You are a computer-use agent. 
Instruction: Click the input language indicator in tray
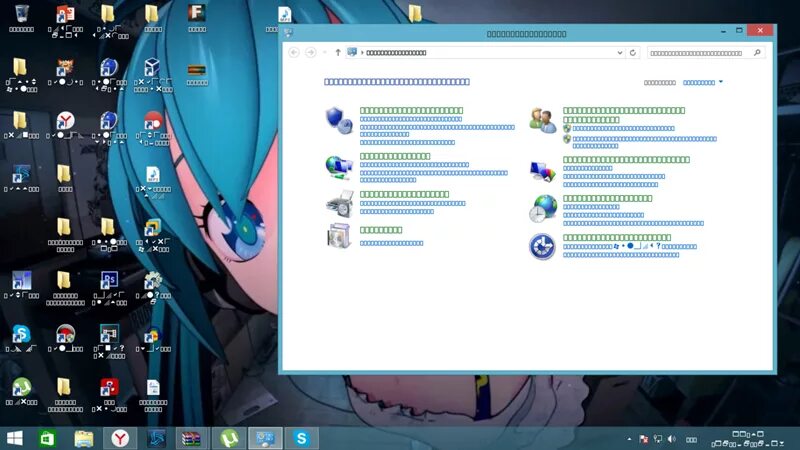point(691,439)
